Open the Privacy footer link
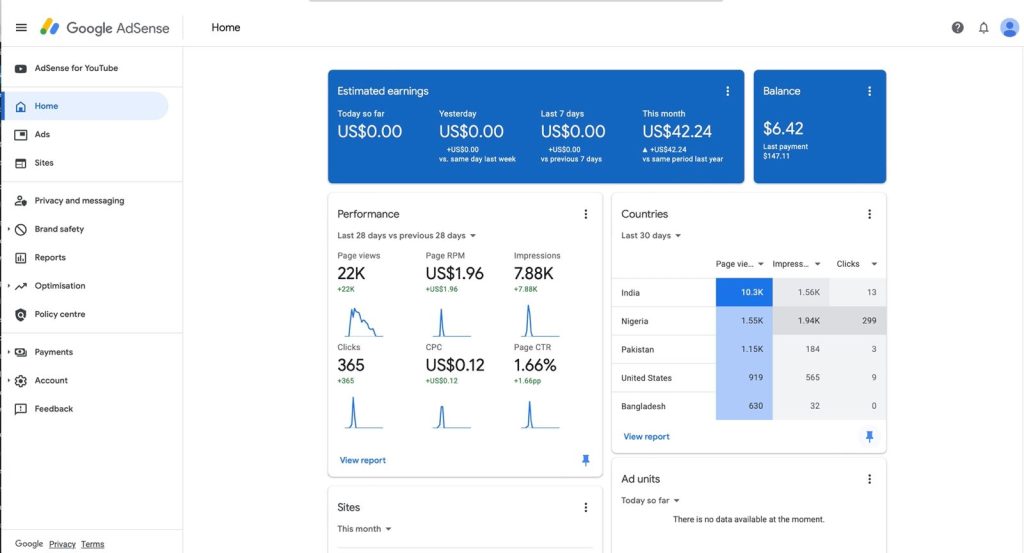 pos(62,544)
